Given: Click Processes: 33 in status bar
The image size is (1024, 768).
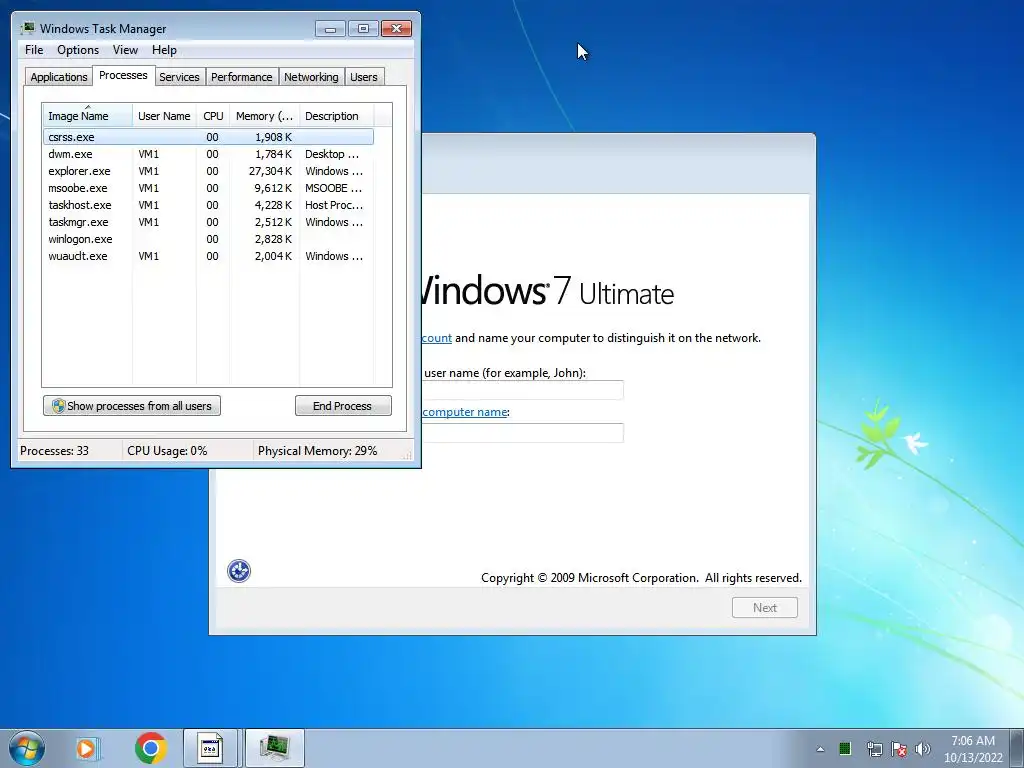Looking at the screenshot, I should tap(54, 451).
